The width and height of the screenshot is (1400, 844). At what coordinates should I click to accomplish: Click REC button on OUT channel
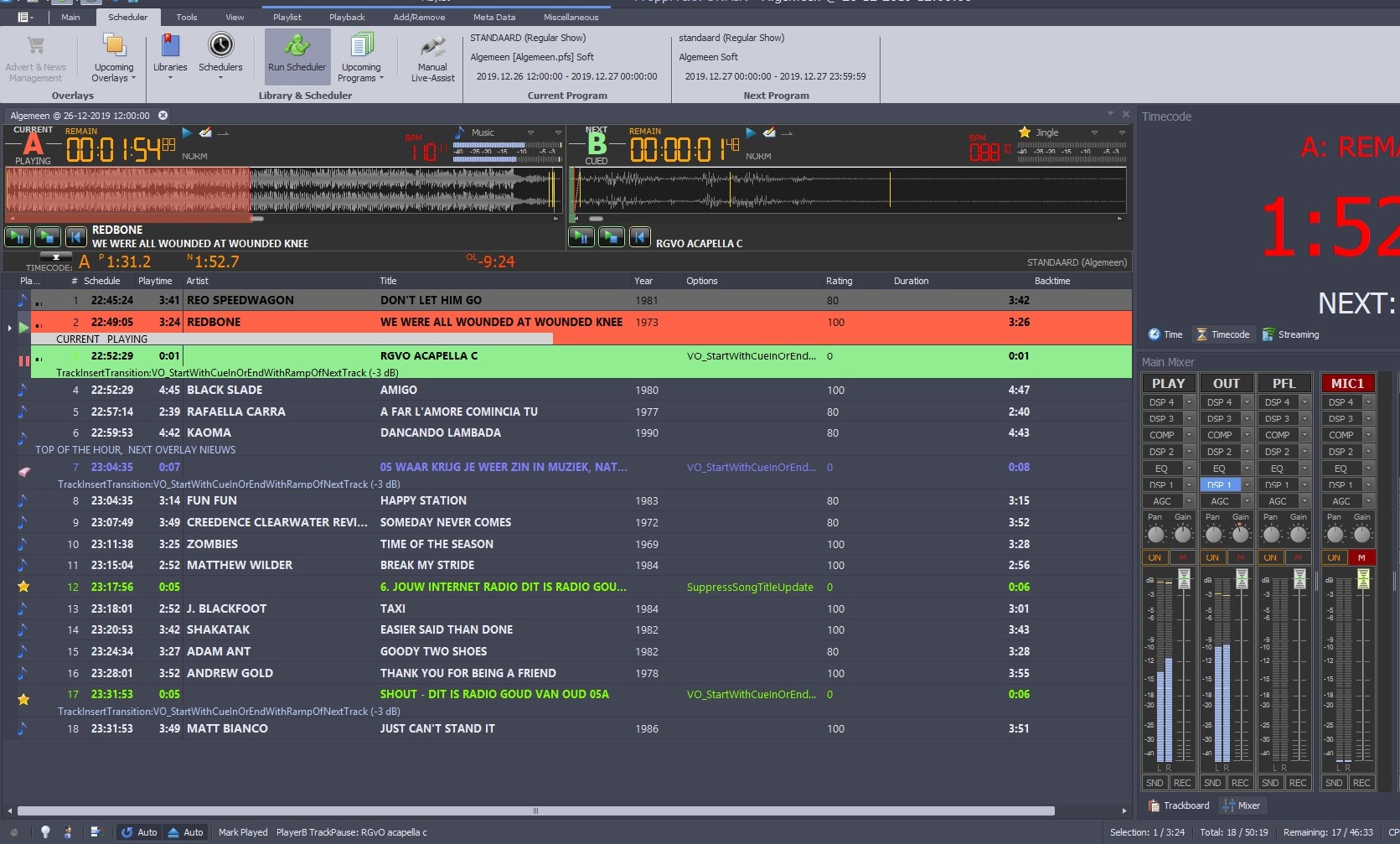pos(1240,783)
